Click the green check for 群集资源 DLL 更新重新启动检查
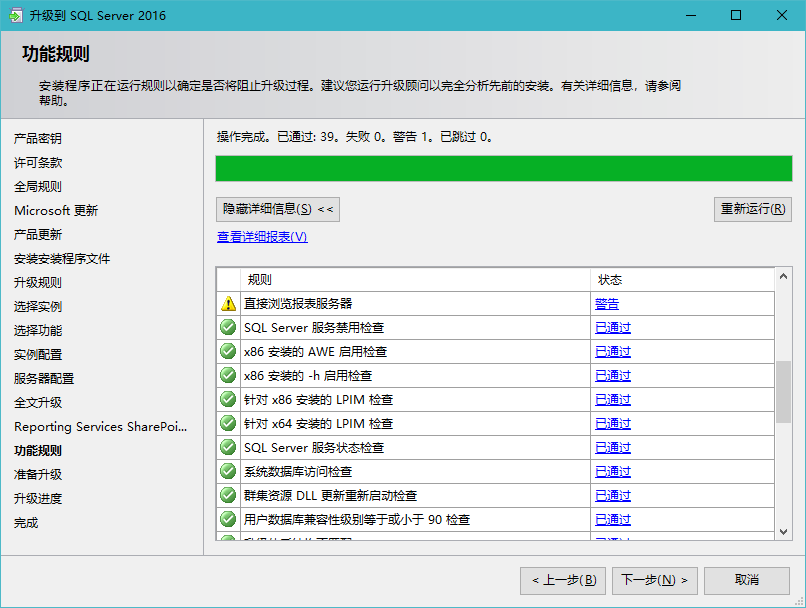 click(x=227, y=495)
